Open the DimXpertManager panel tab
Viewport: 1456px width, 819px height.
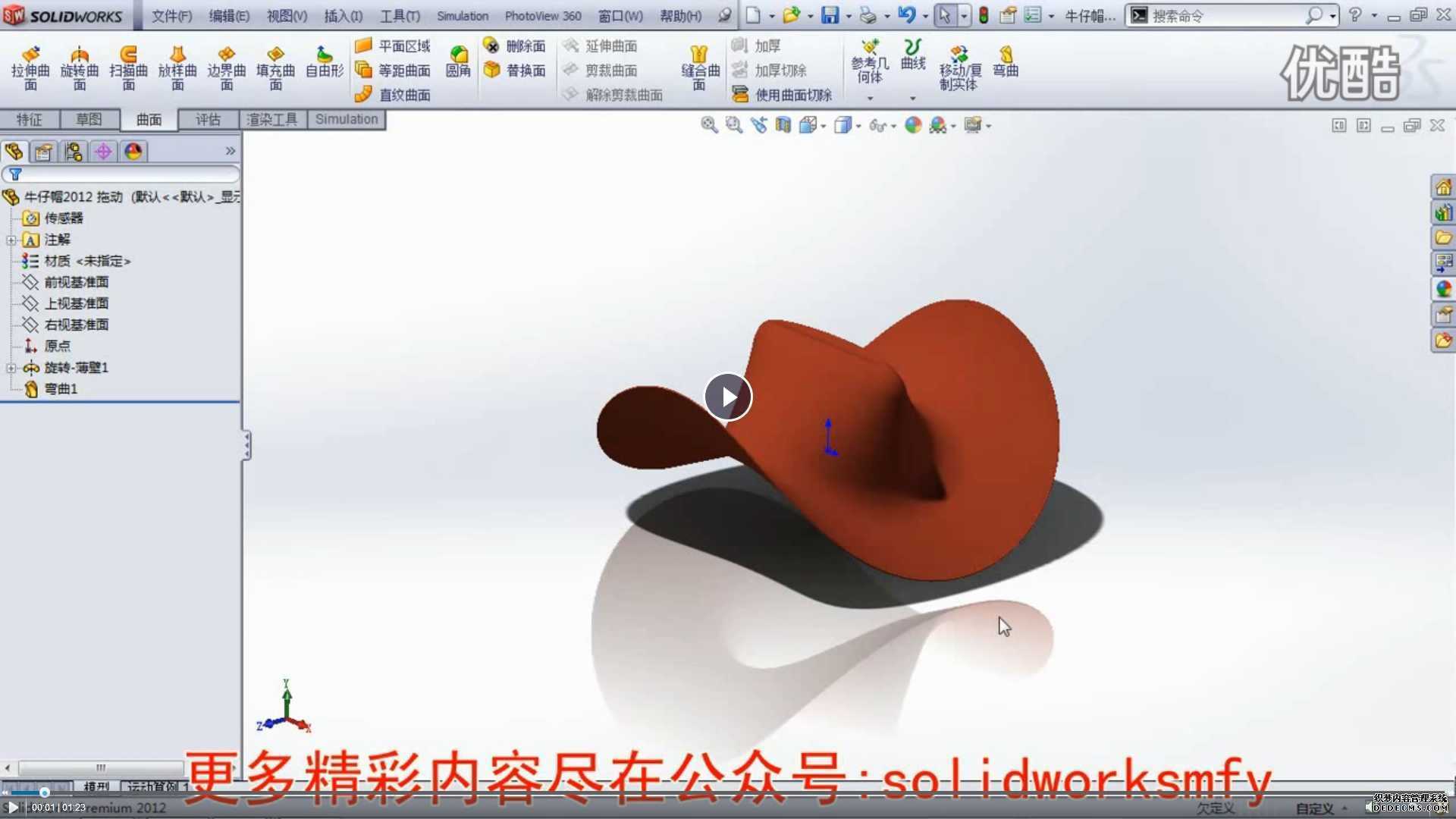(103, 152)
